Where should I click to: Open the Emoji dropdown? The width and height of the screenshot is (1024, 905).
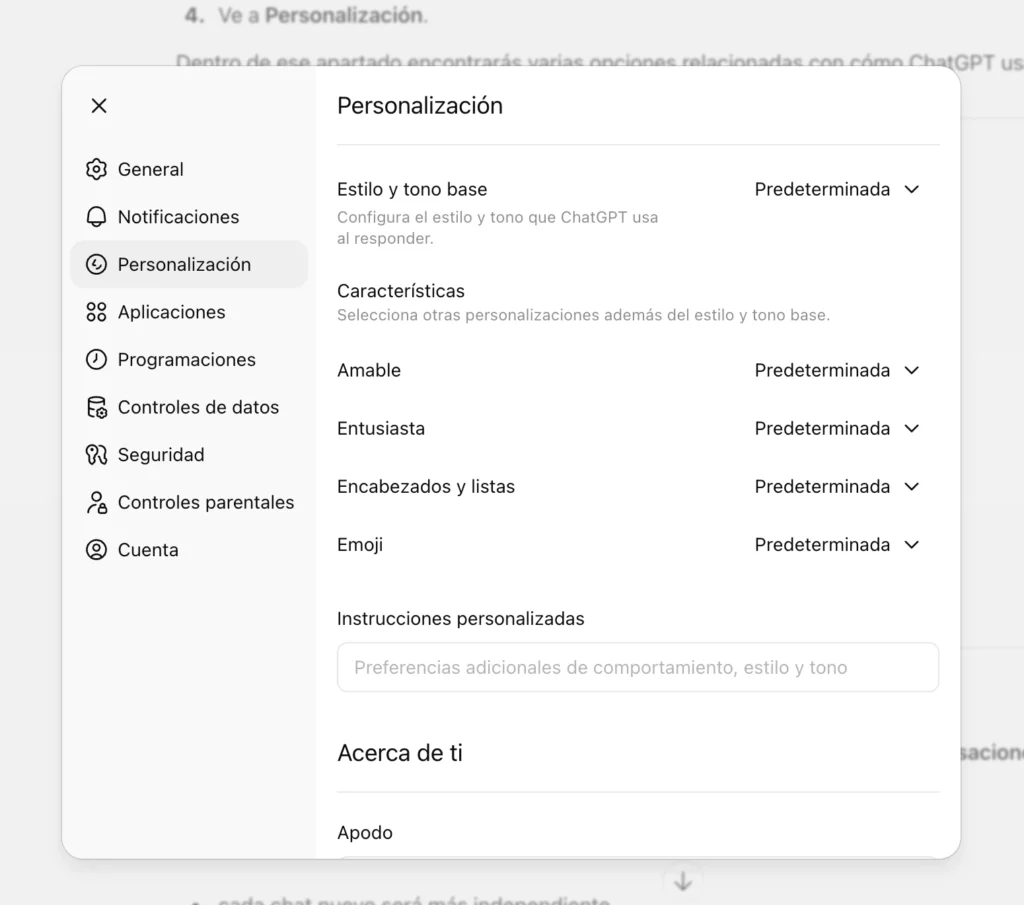(x=836, y=545)
